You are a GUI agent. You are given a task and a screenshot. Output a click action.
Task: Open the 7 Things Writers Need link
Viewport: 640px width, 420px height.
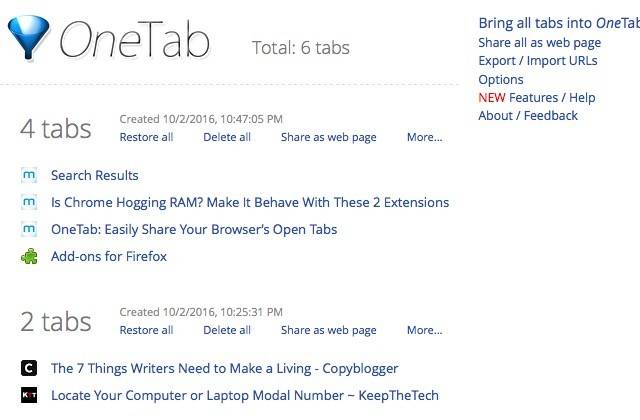click(x=224, y=369)
